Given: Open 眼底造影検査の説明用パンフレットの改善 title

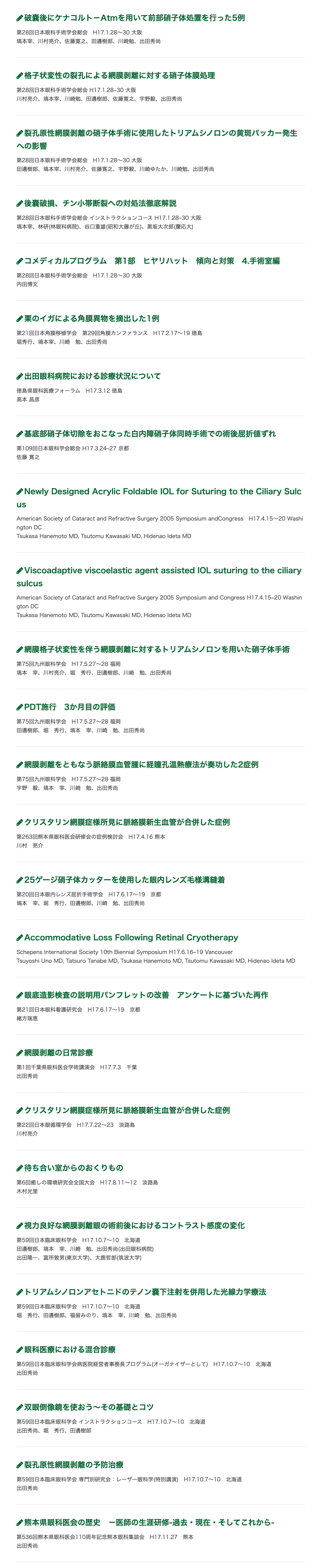Looking at the screenshot, I should coord(146,995).
